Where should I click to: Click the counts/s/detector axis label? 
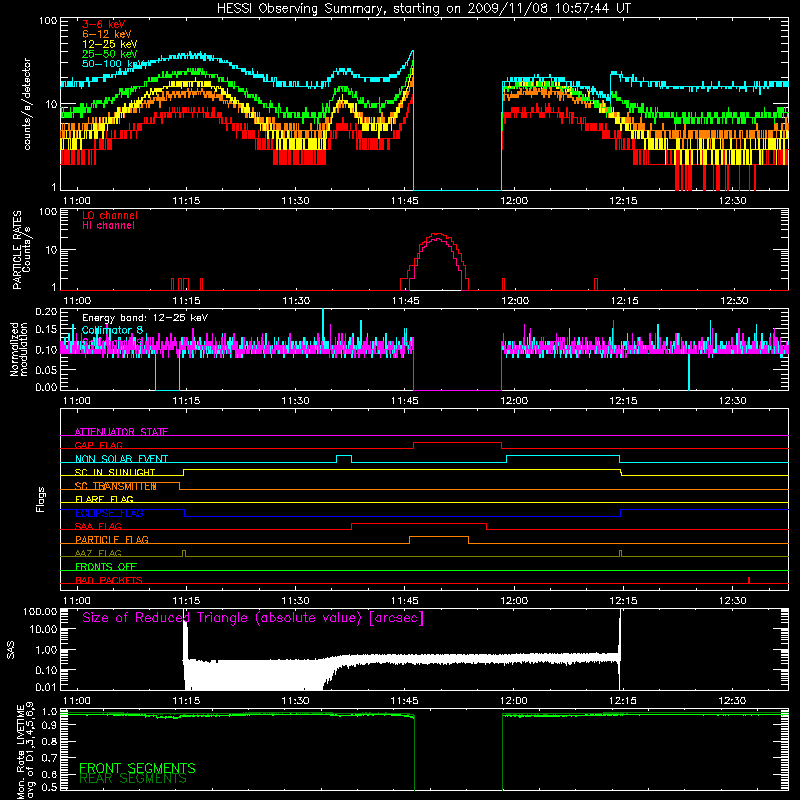pyautogui.click(x=27, y=104)
